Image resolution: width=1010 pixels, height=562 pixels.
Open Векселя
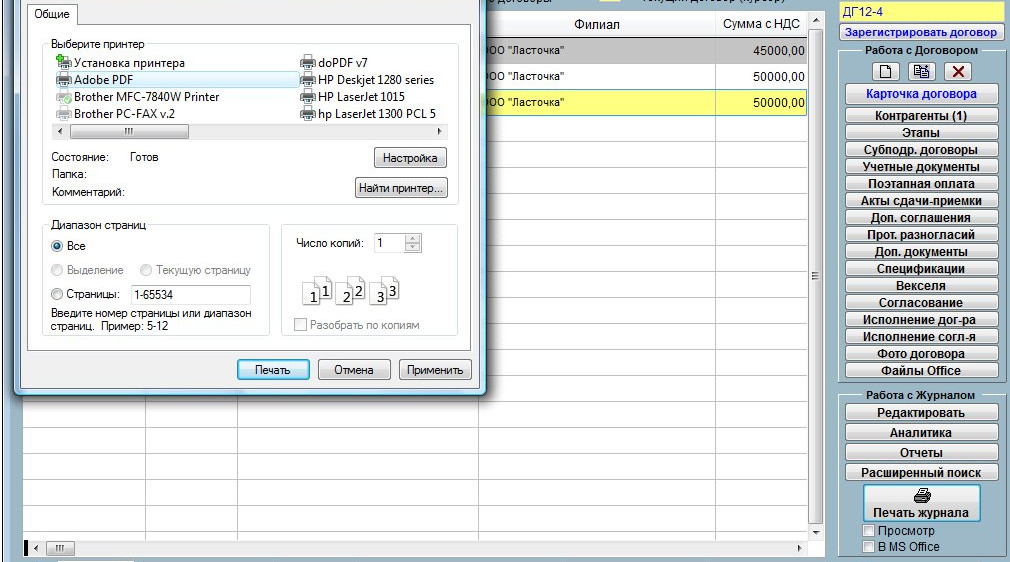tap(921, 286)
